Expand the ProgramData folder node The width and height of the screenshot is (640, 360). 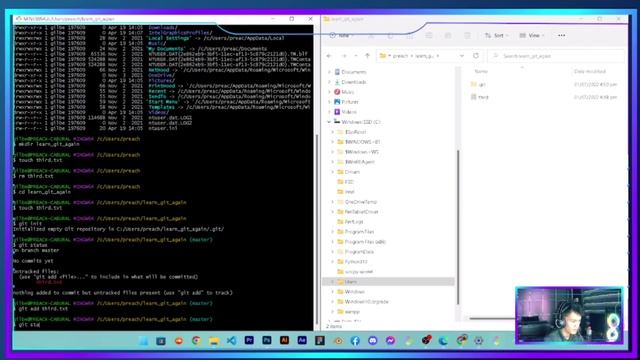[333, 252]
